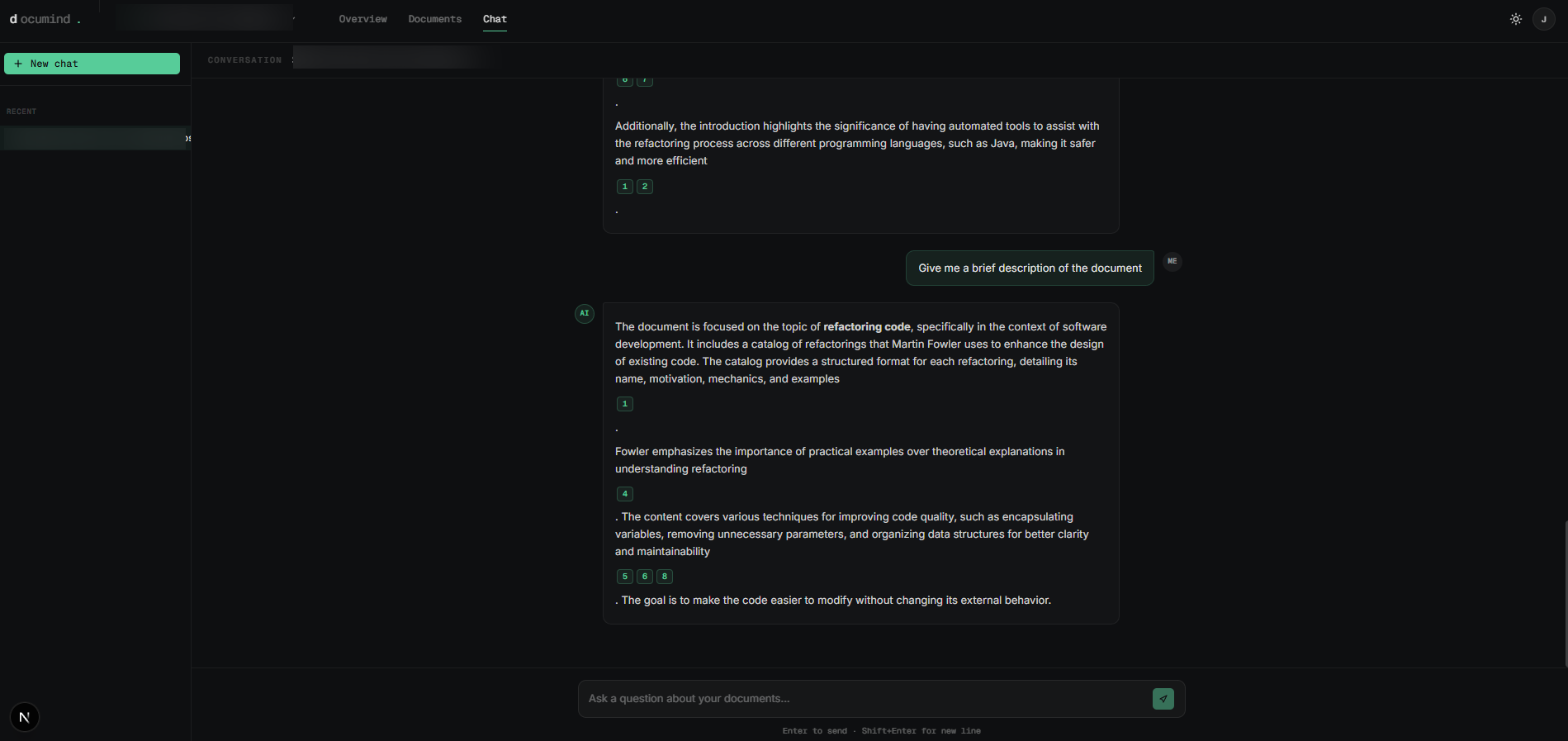This screenshot has width=1568, height=741.
Task: Click the documind logo
Action: [x=45, y=19]
